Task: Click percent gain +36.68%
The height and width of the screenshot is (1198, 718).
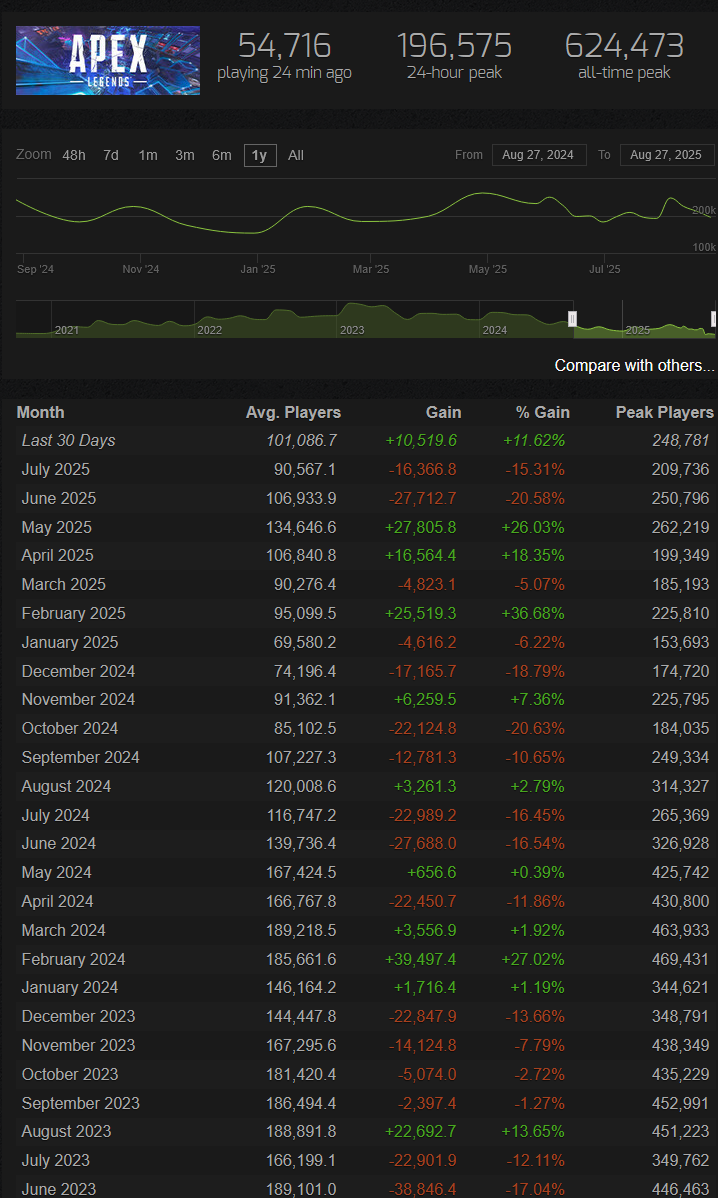Action: (533, 614)
